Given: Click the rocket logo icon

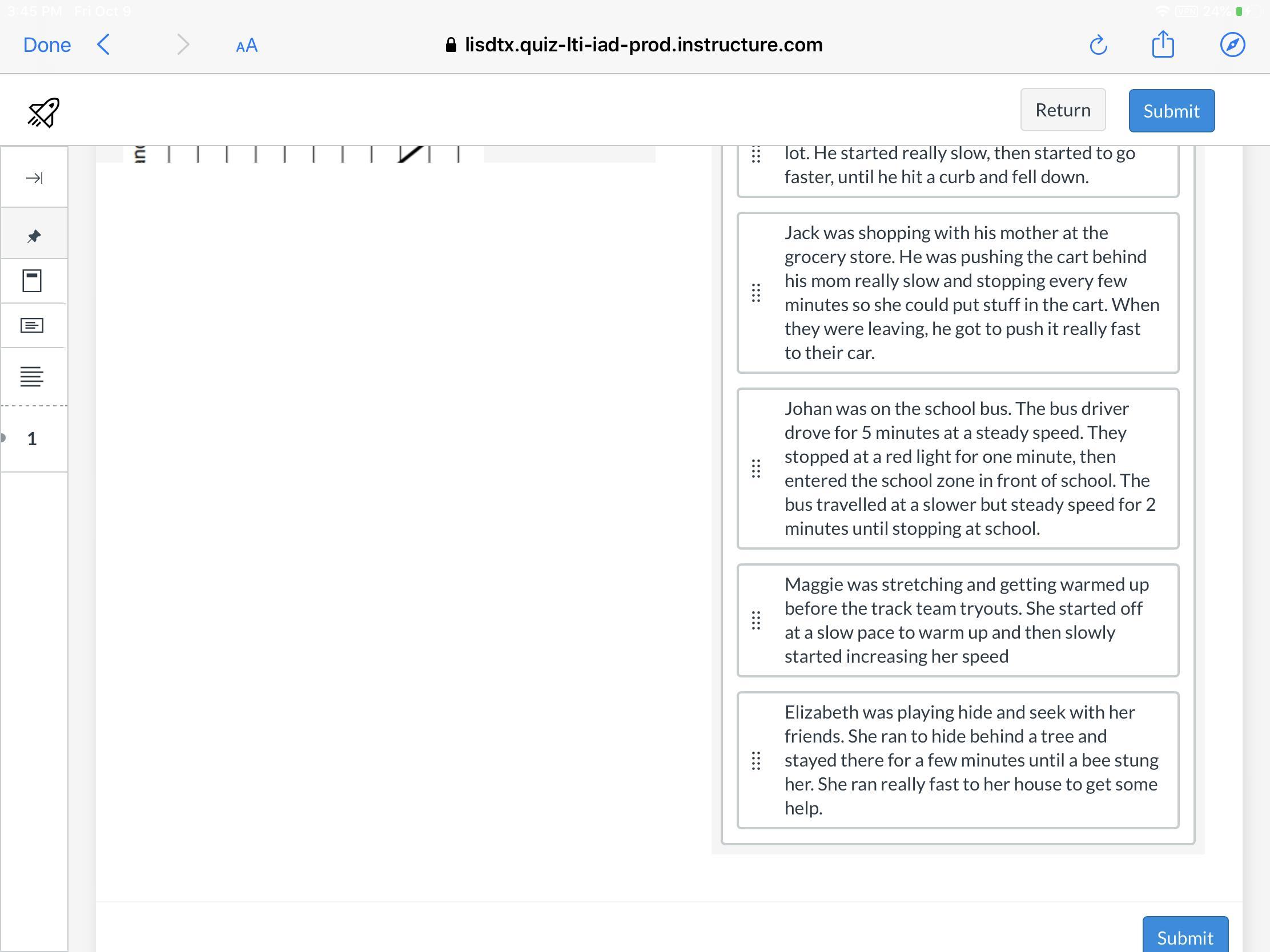Looking at the screenshot, I should (x=43, y=112).
